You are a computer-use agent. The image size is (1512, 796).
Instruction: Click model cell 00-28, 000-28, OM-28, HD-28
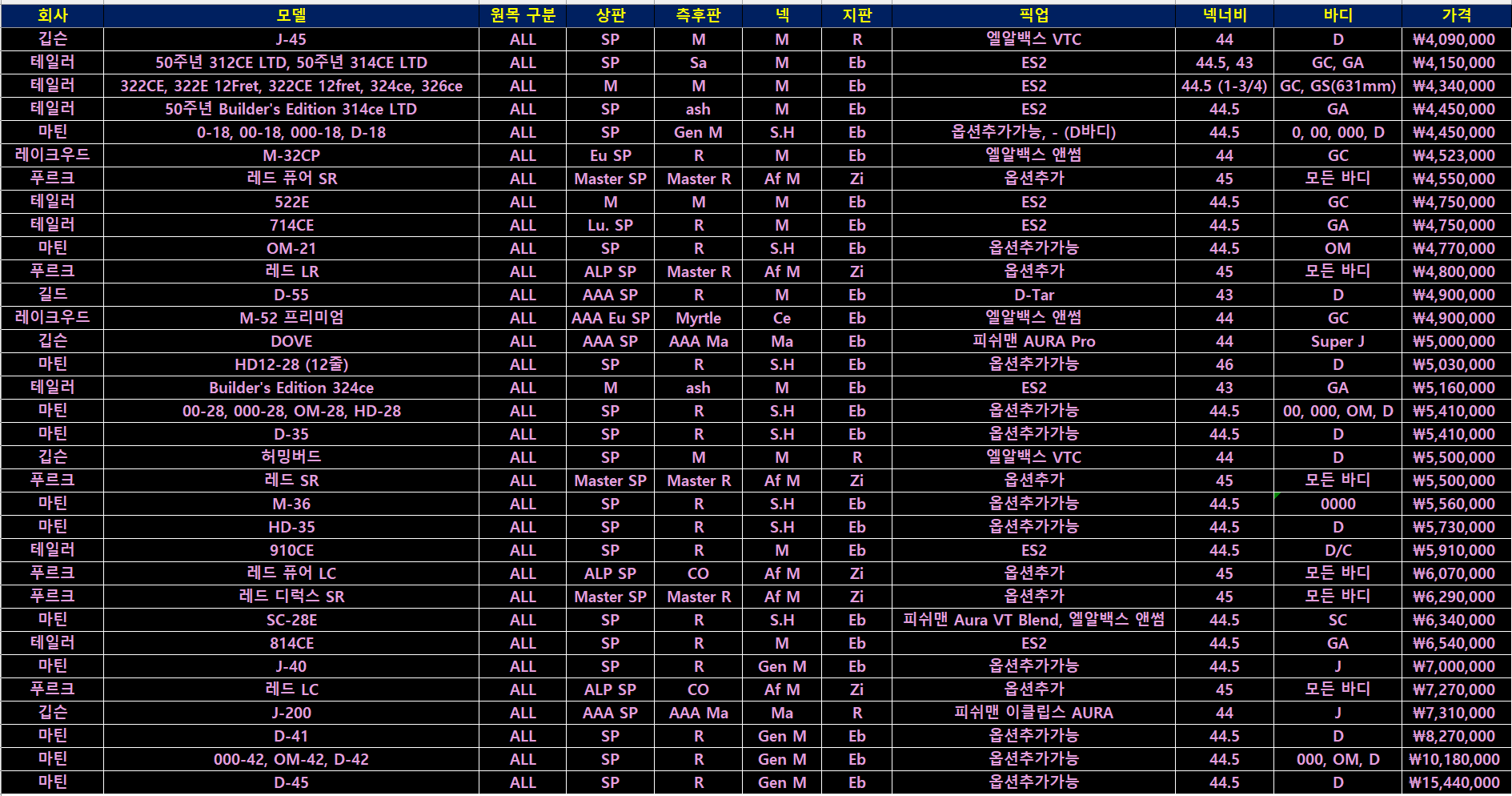click(x=291, y=411)
